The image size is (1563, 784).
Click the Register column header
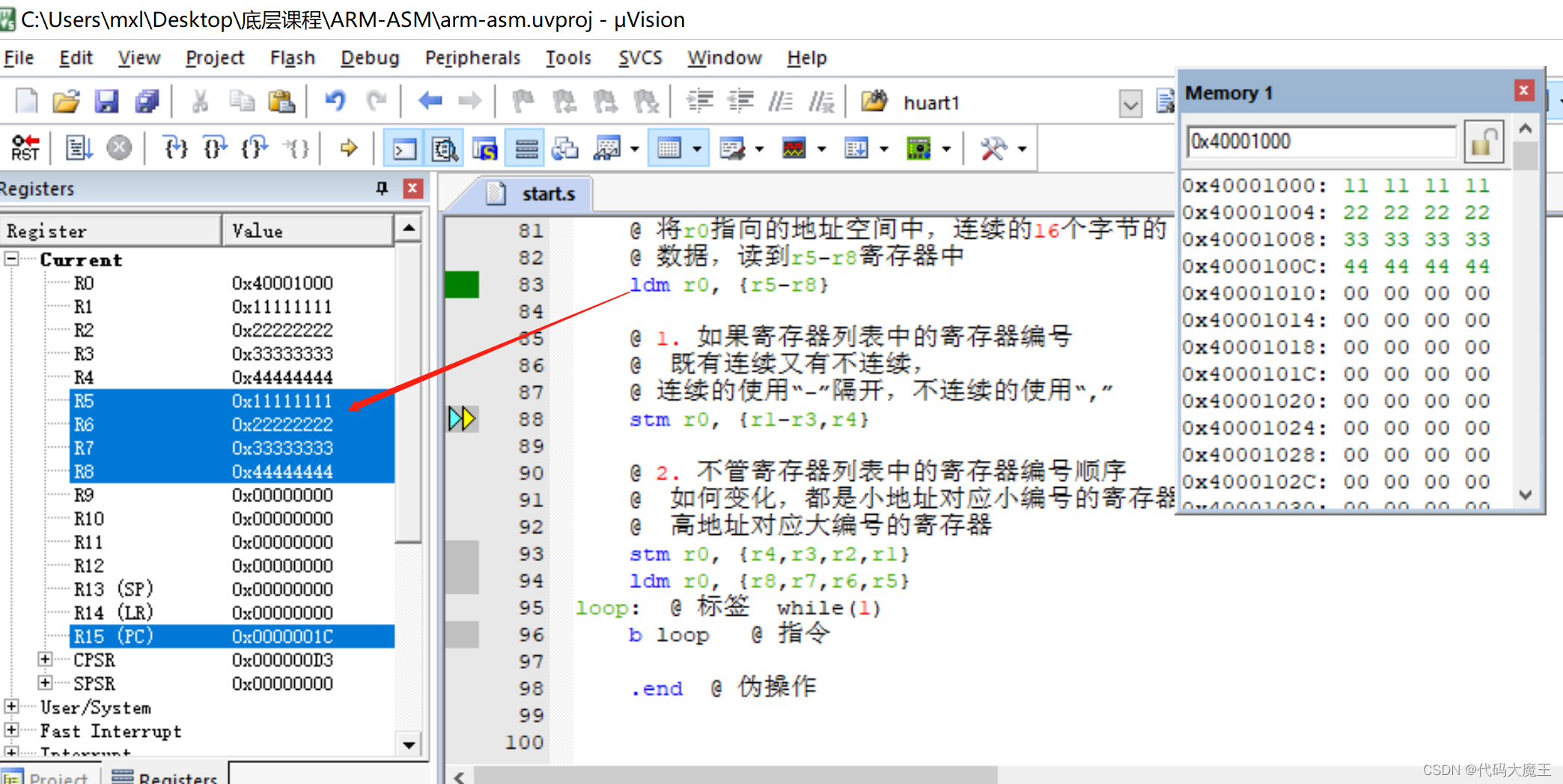coord(111,230)
